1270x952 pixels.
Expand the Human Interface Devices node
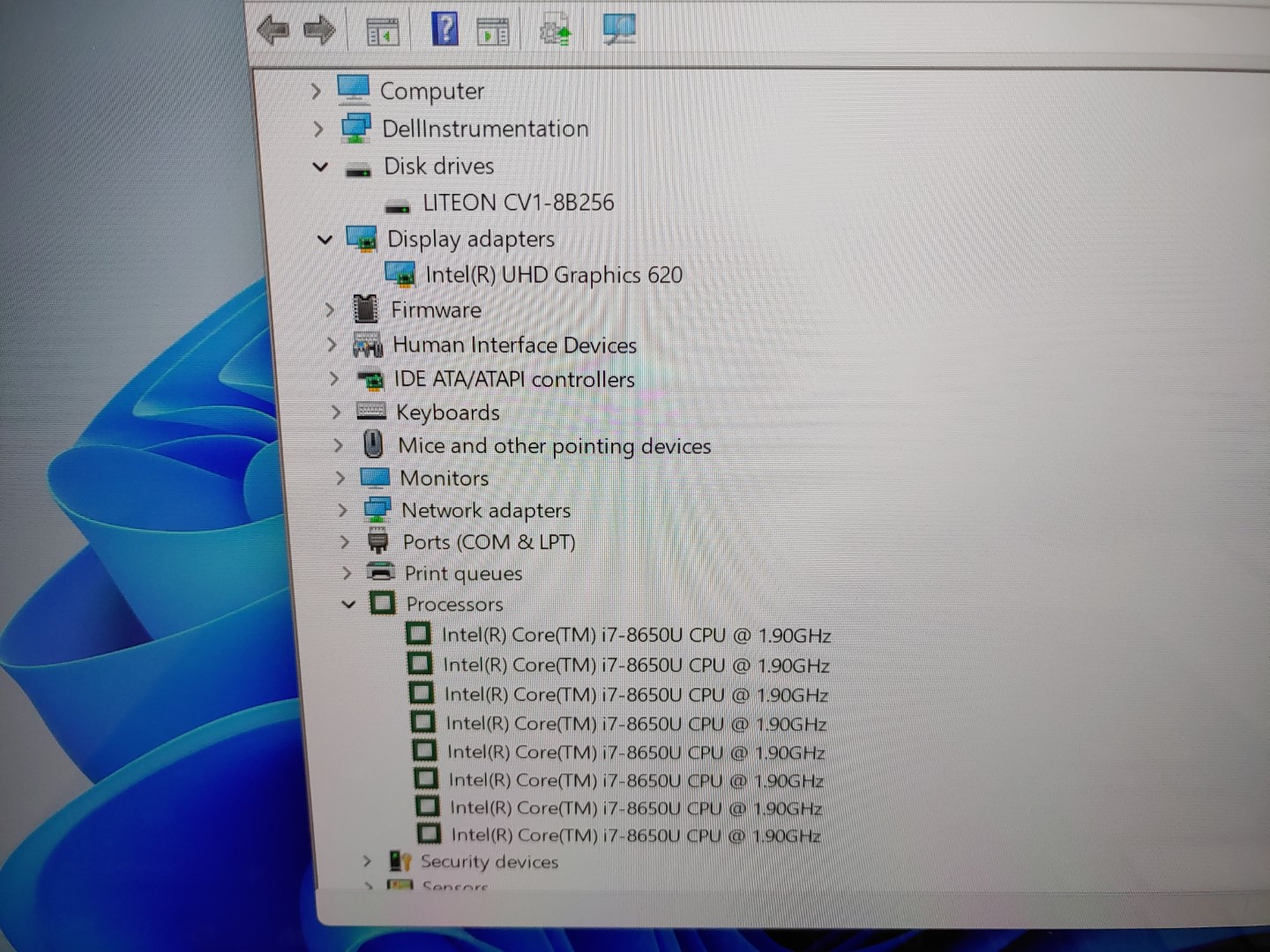coord(332,345)
